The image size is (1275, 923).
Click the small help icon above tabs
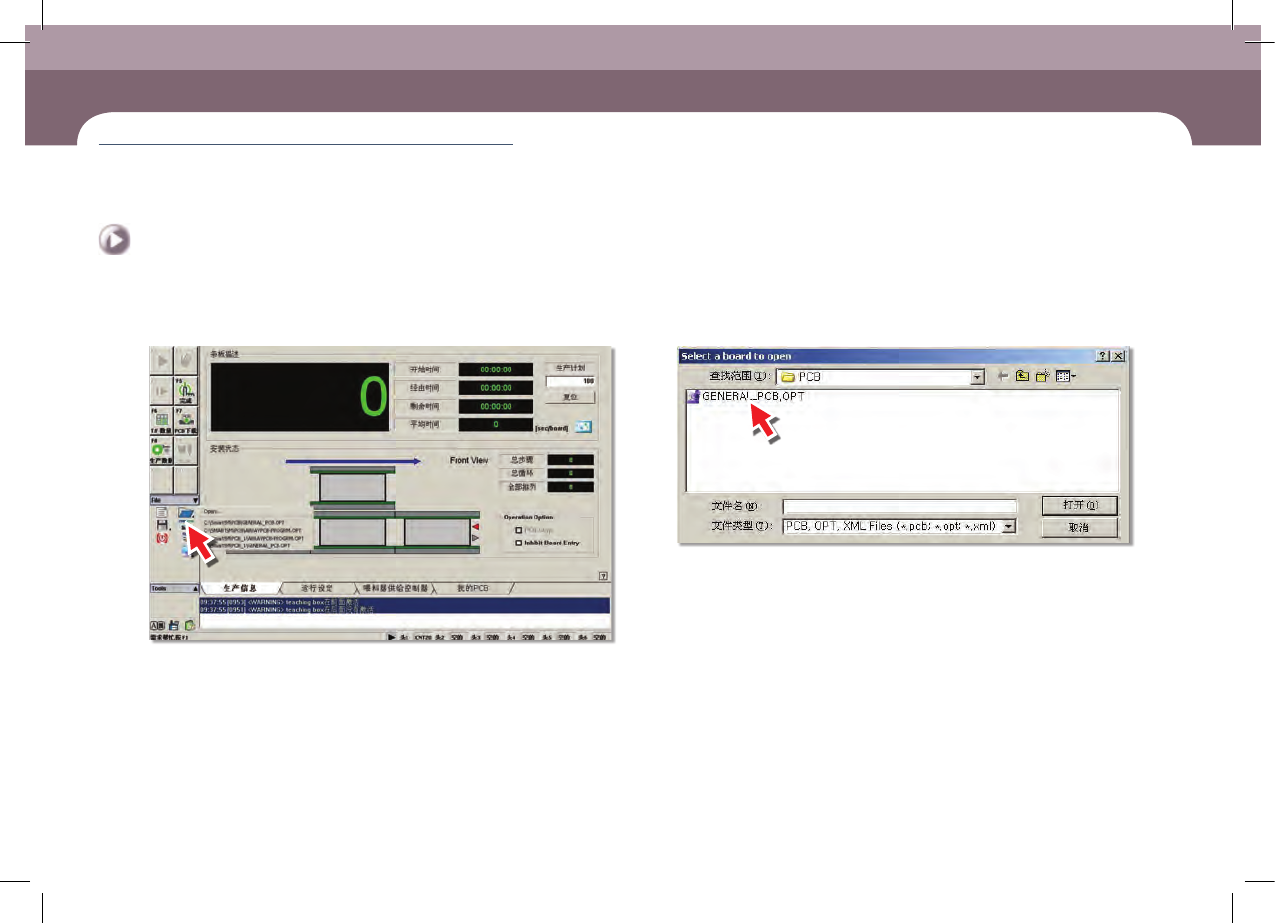point(603,576)
